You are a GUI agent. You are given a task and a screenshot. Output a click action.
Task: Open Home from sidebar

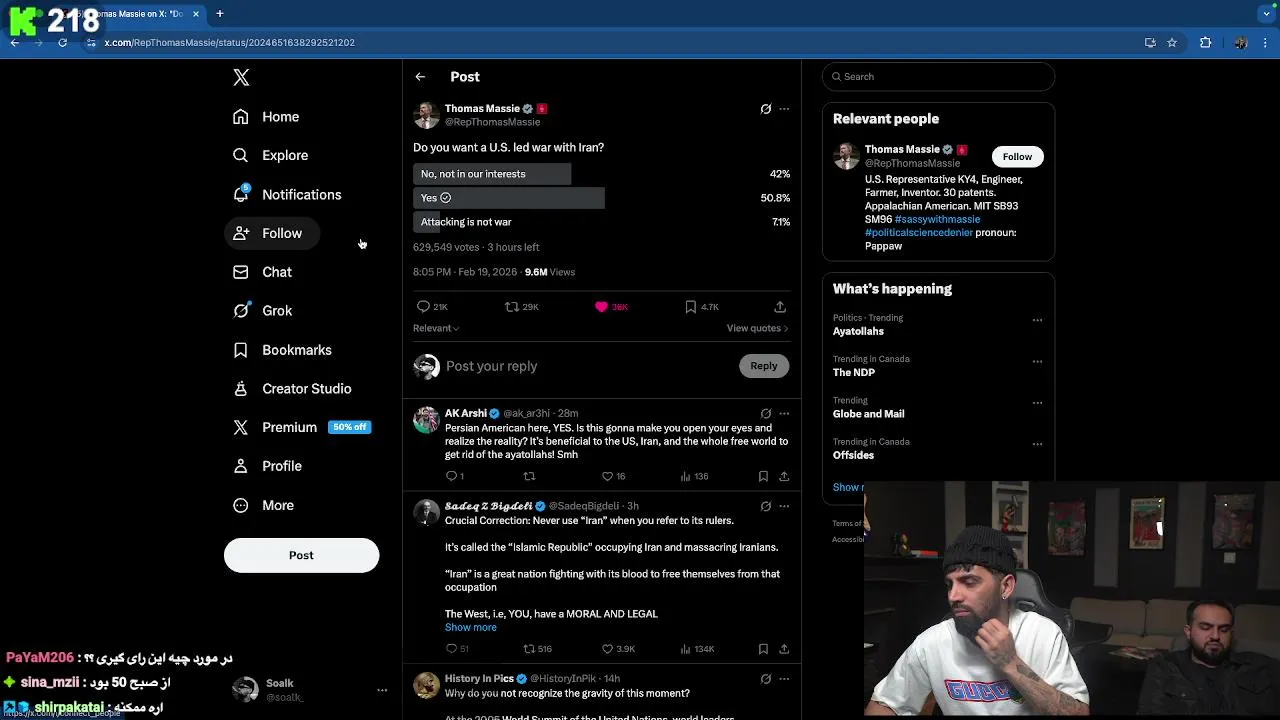tap(266, 117)
